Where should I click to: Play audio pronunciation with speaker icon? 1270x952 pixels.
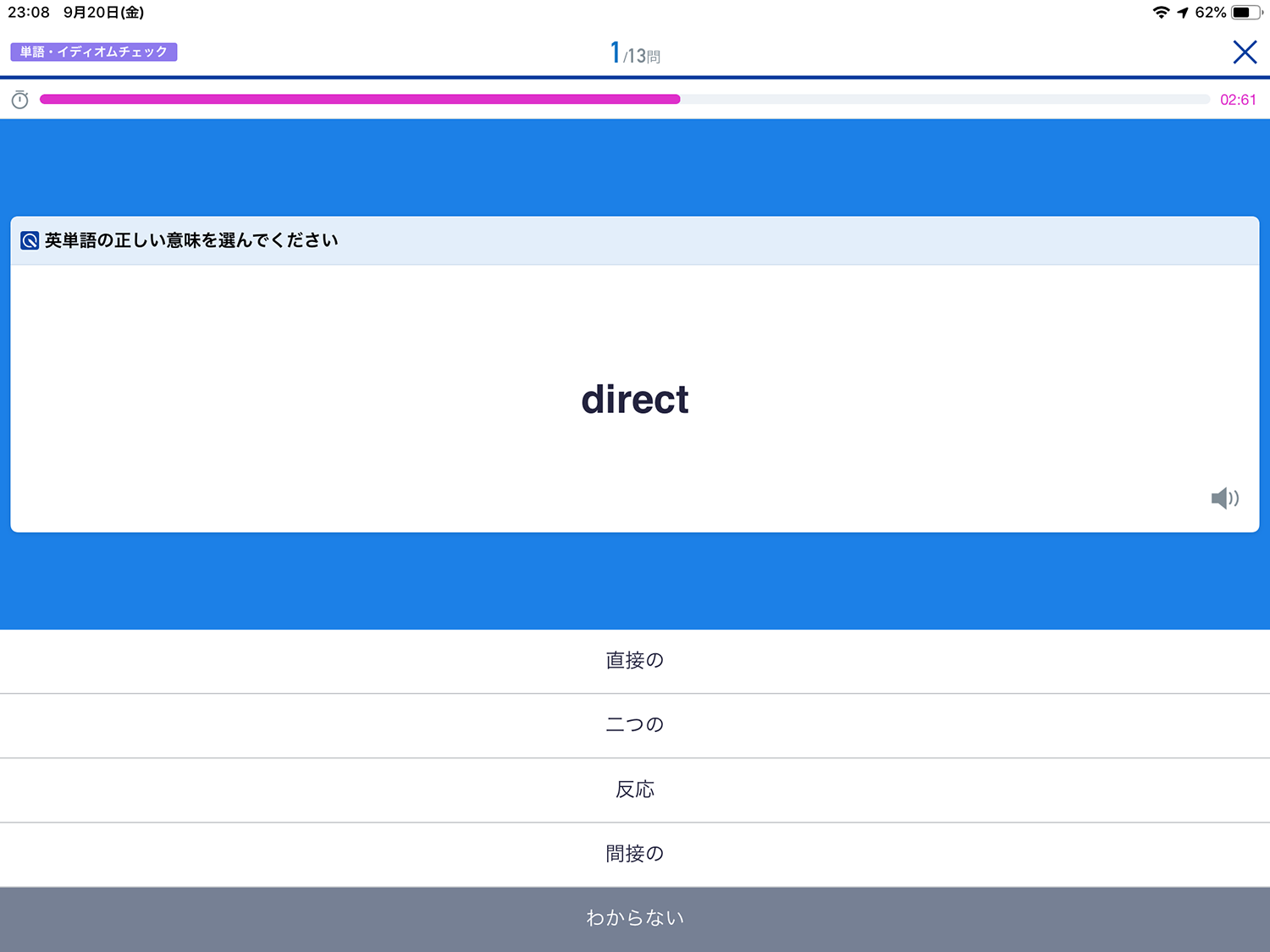click(x=1224, y=498)
